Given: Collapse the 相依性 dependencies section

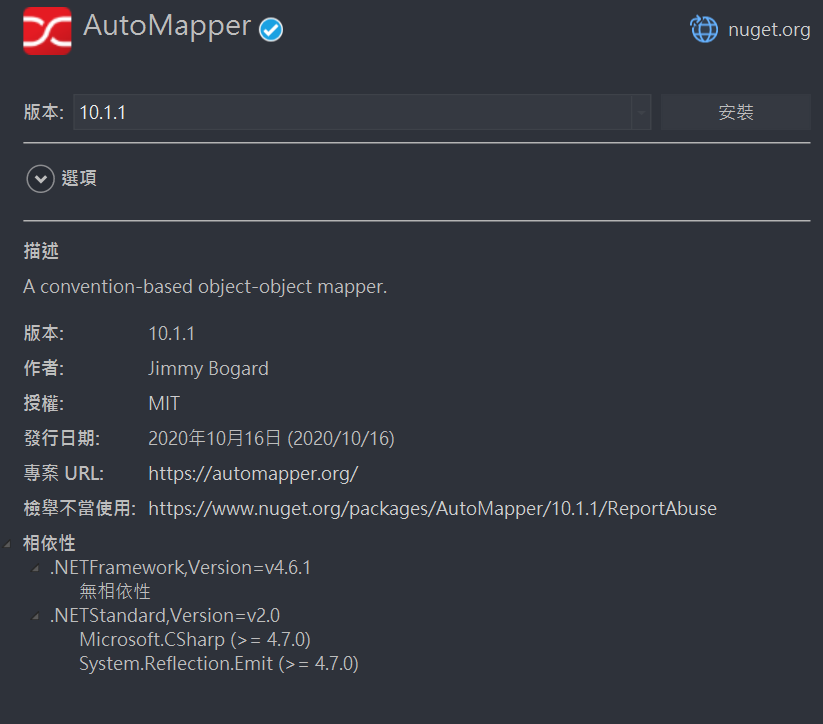Looking at the screenshot, I should click(x=7, y=544).
